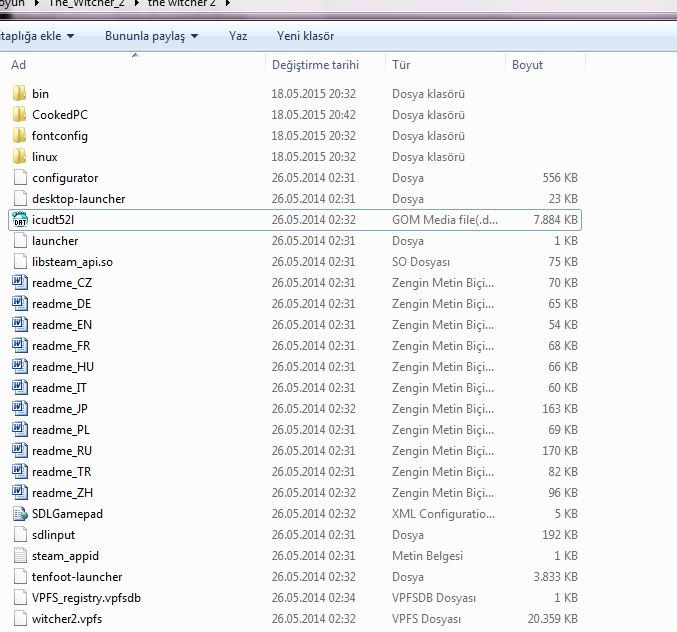Click the fontconfig folder icon

pos(19,136)
